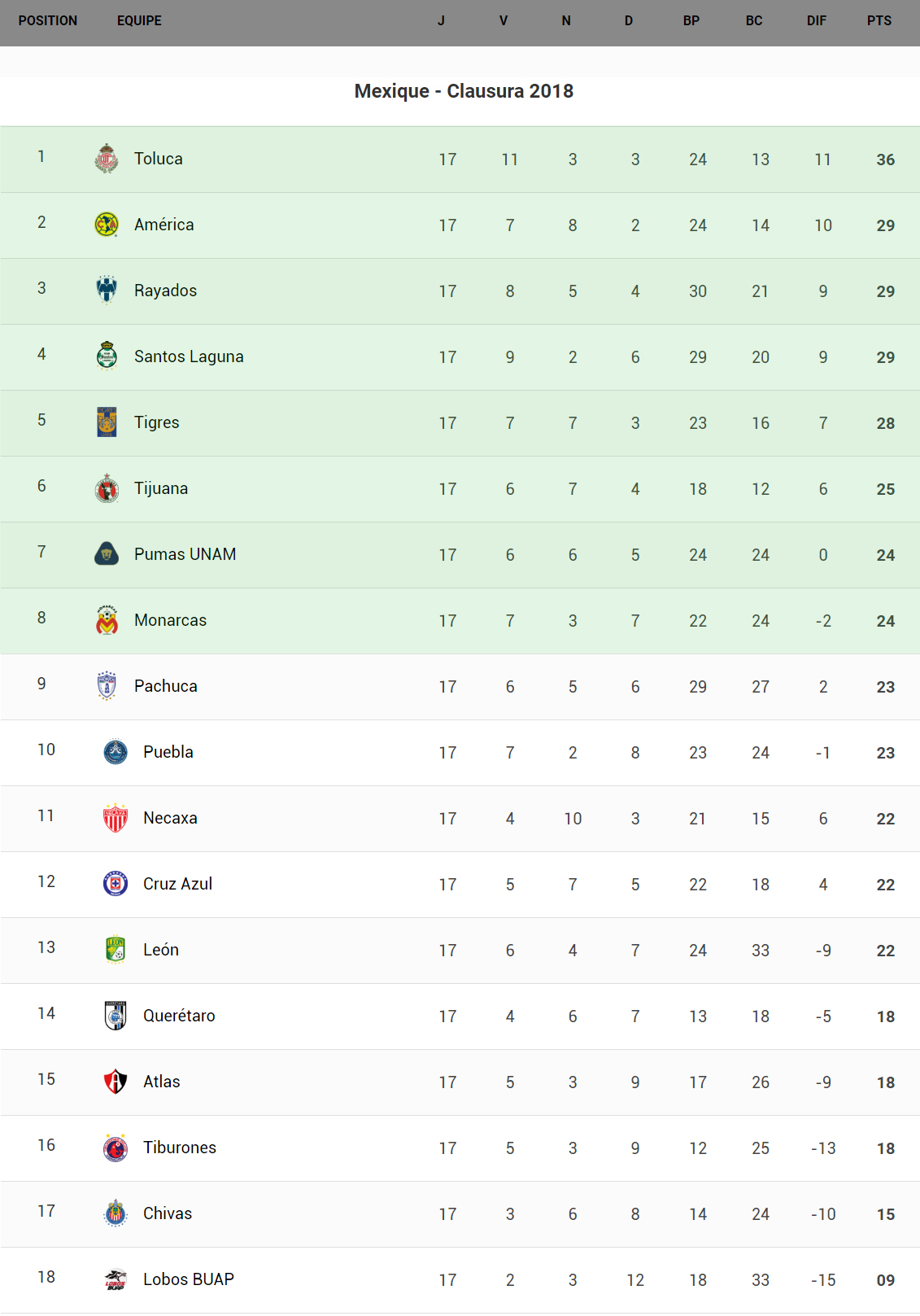This screenshot has height=1316, width=920.
Task: Click the Lobos BUAP team name
Action: click(189, 1279)
